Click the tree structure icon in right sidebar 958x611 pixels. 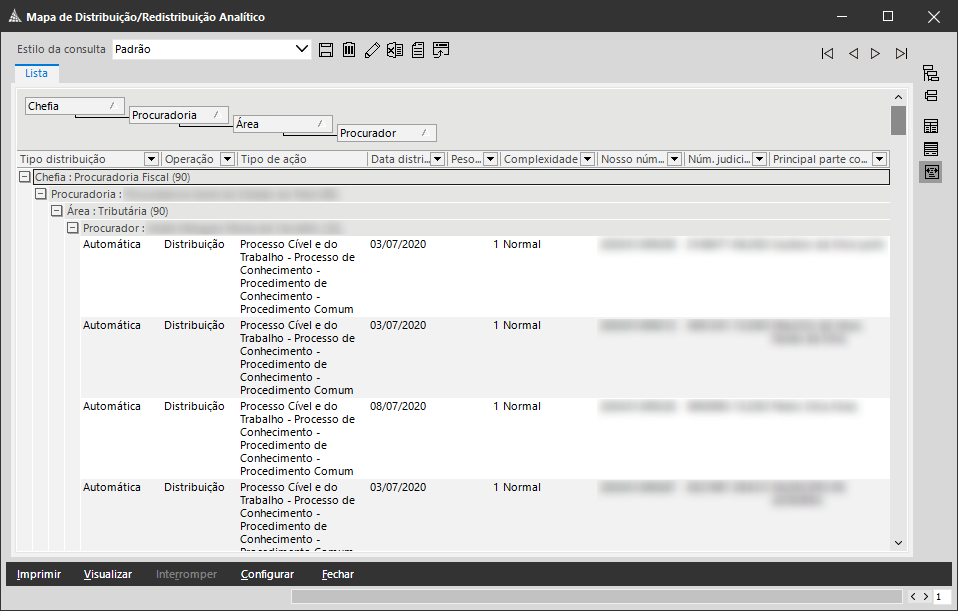tap(930, 73)
